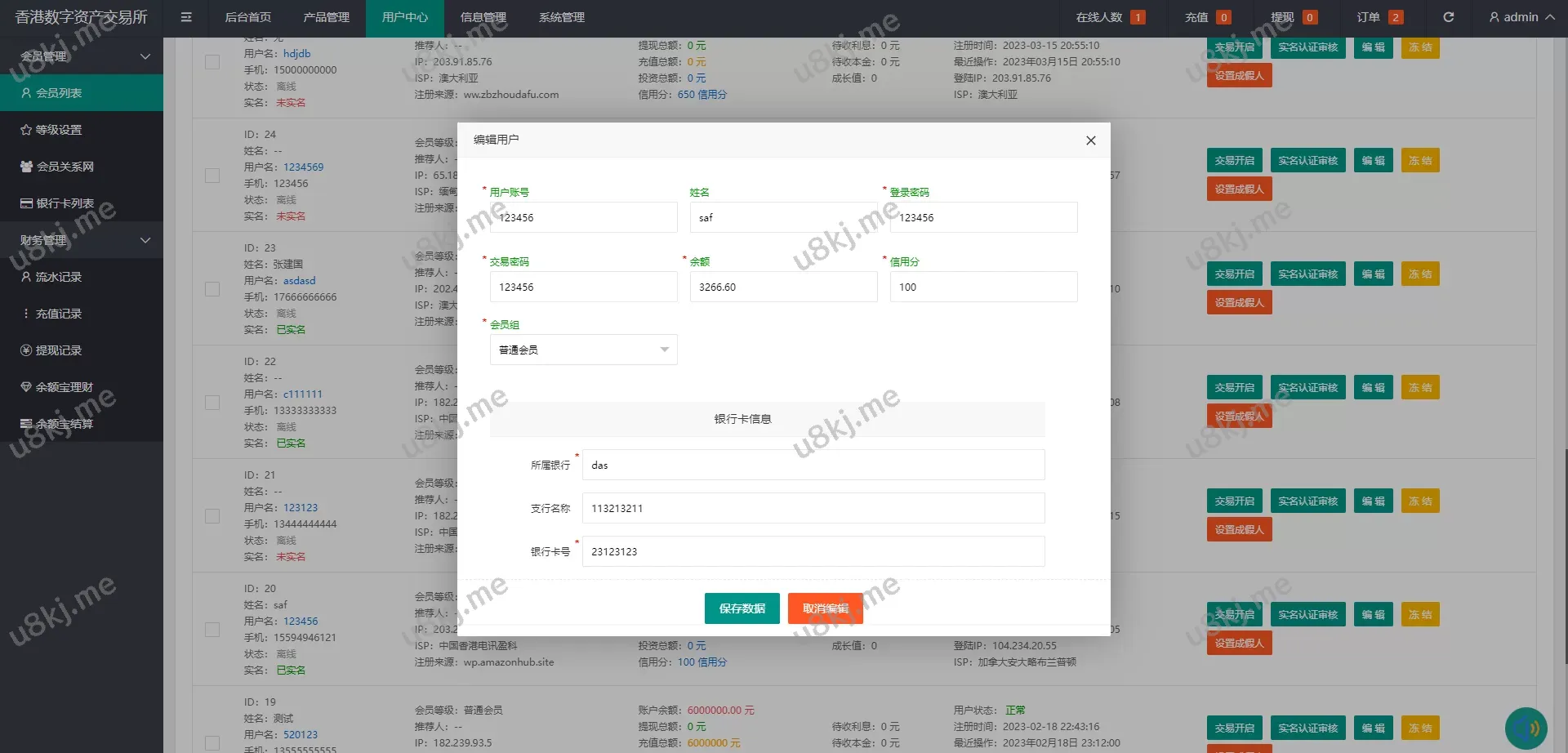Click into the 余额 input field
This screenshot has height=753, width=1568.
(x=782, y=287)
